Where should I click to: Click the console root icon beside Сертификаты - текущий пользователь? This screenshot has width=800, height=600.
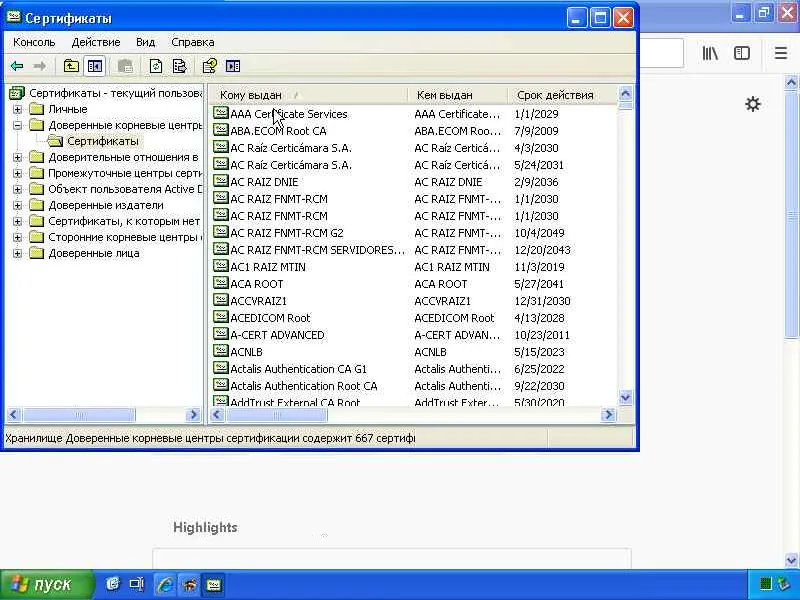click(17, 93)
